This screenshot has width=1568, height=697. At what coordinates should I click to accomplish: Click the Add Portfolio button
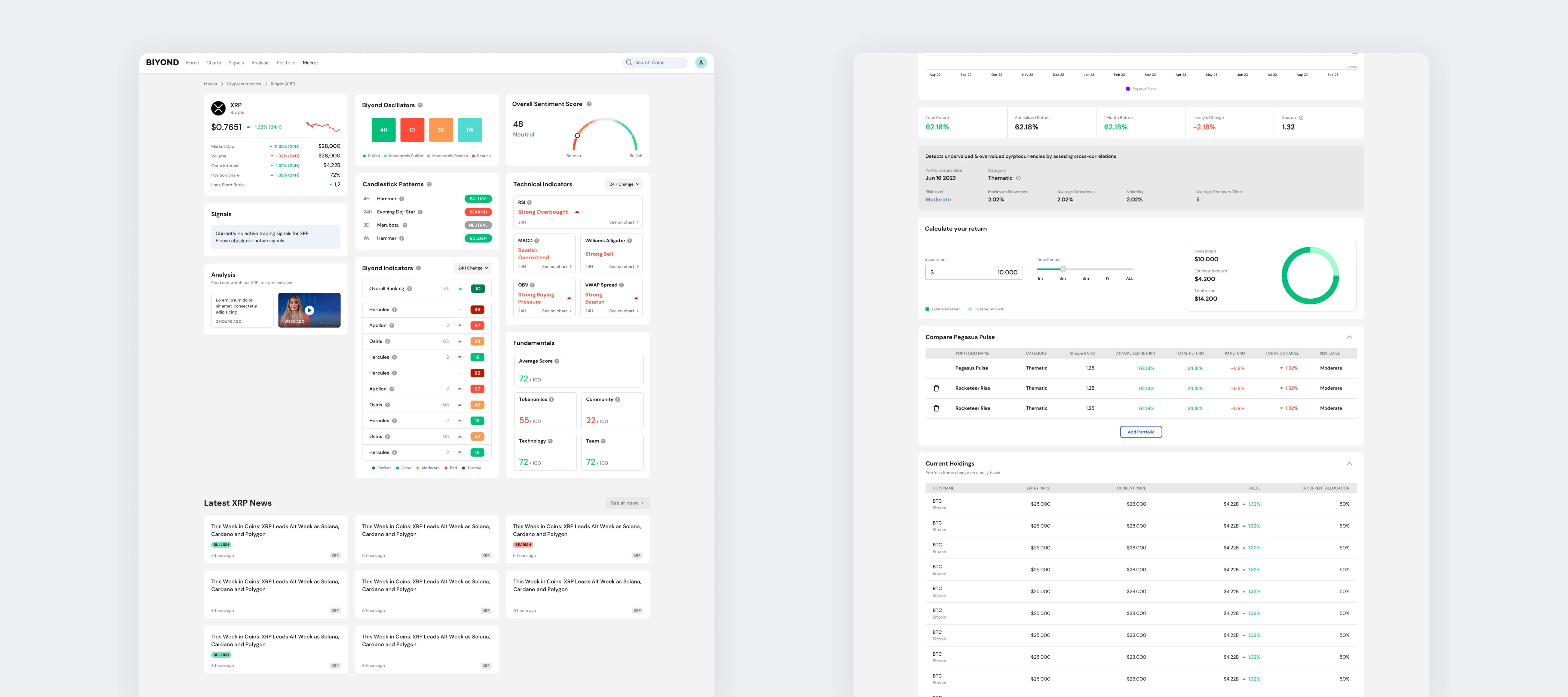point(1141,432)
